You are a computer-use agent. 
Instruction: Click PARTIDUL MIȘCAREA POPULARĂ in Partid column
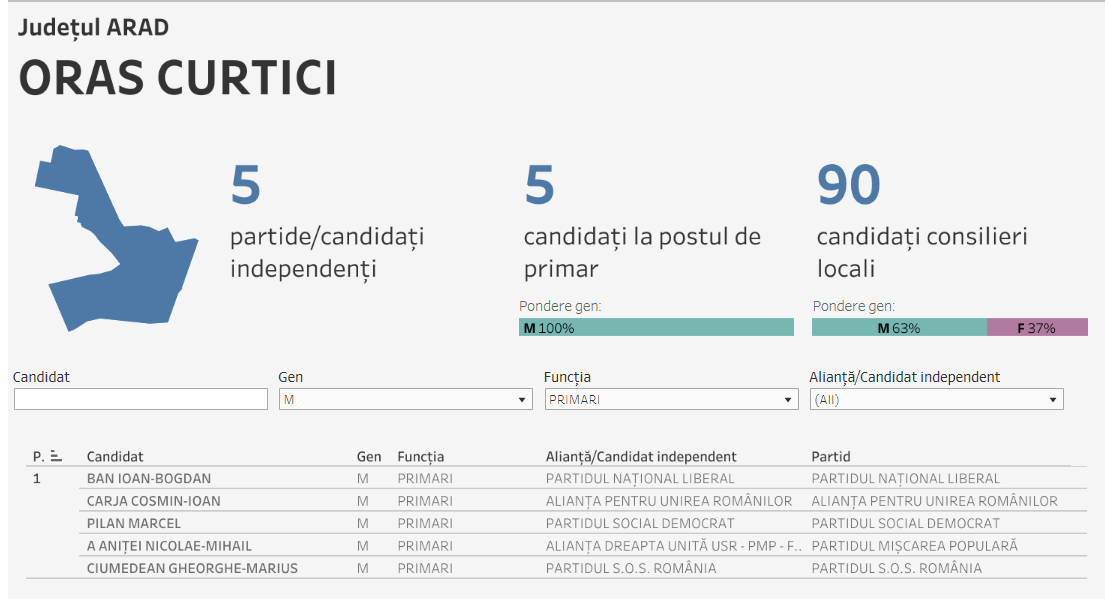click(914, 546)
